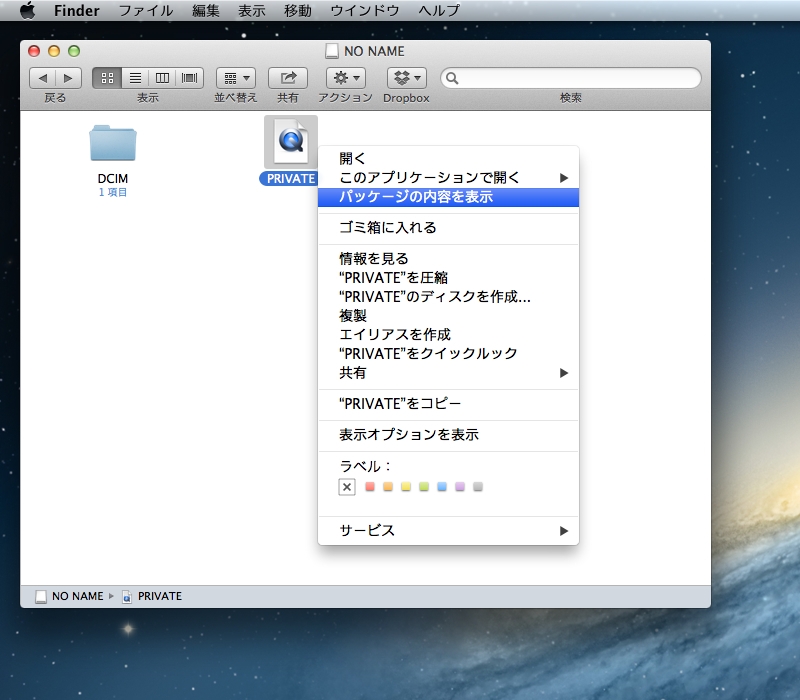This screenshot has height=700, width=800.
Task: Click the DCIM folder name label
Action: tap(113, 179)
